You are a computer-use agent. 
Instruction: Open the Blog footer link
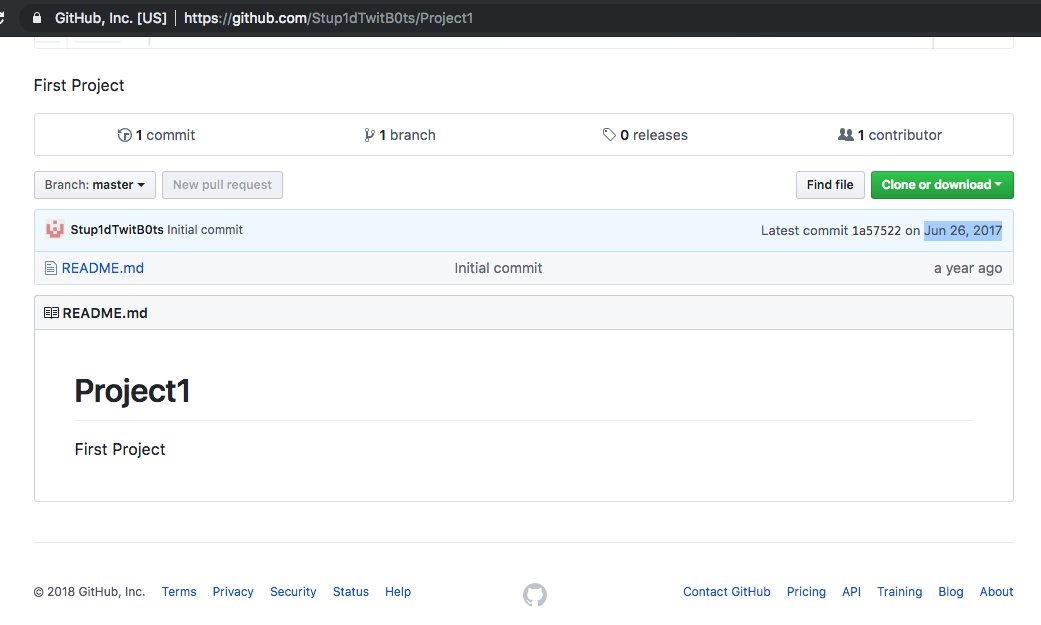(x=951, y=592)
